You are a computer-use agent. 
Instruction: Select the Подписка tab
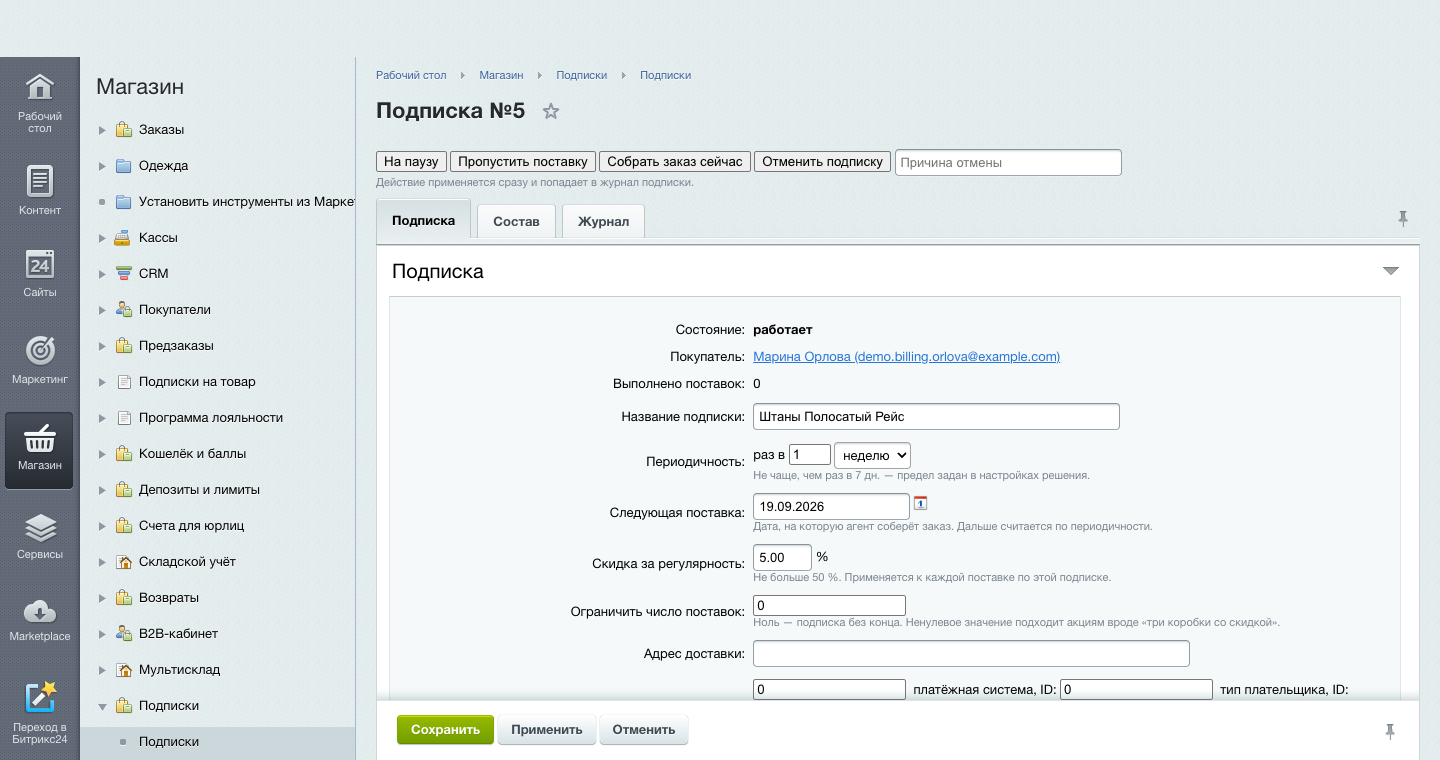click(x=423, y=220)
